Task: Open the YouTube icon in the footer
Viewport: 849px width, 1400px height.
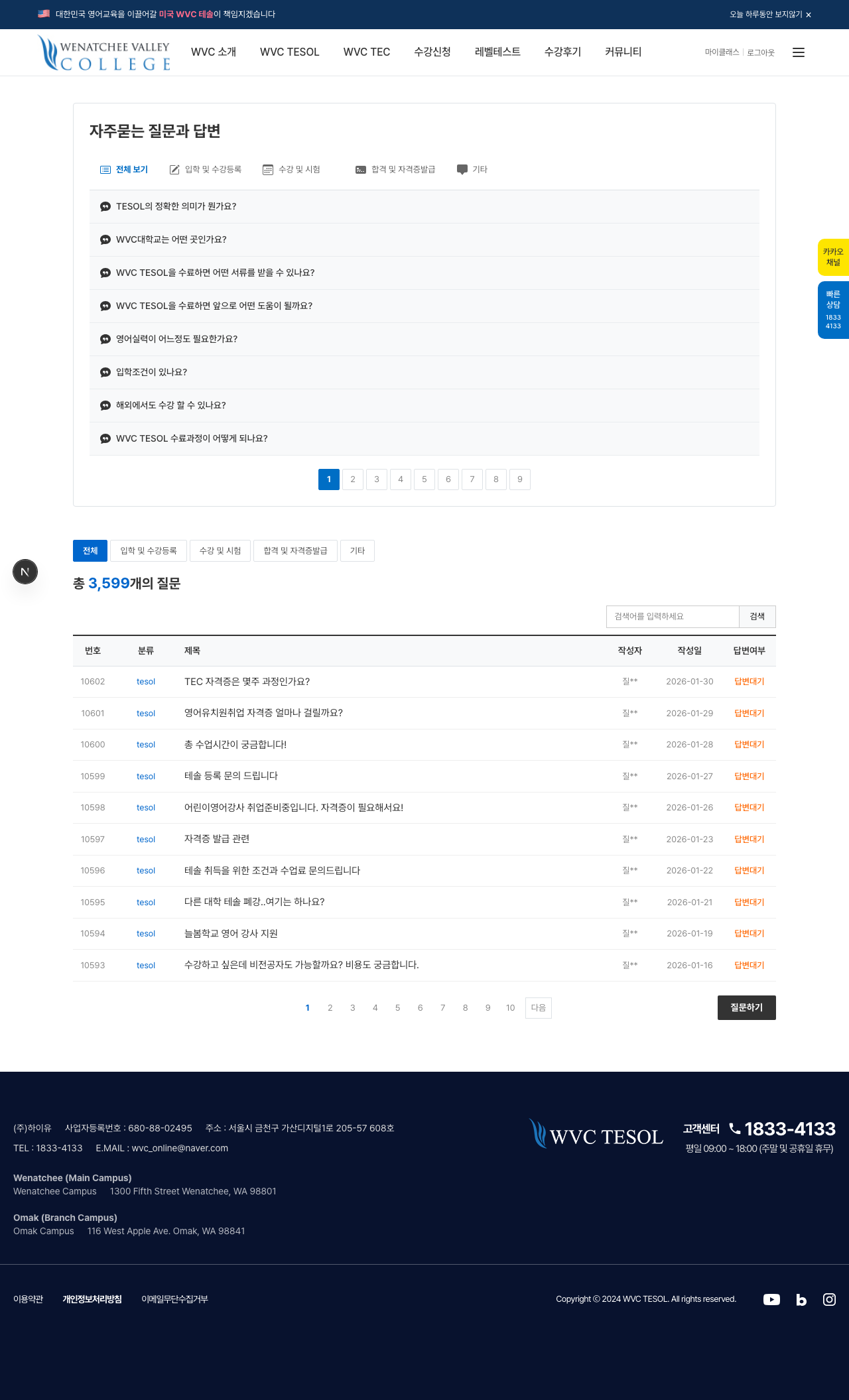Action: (771, 1299)
